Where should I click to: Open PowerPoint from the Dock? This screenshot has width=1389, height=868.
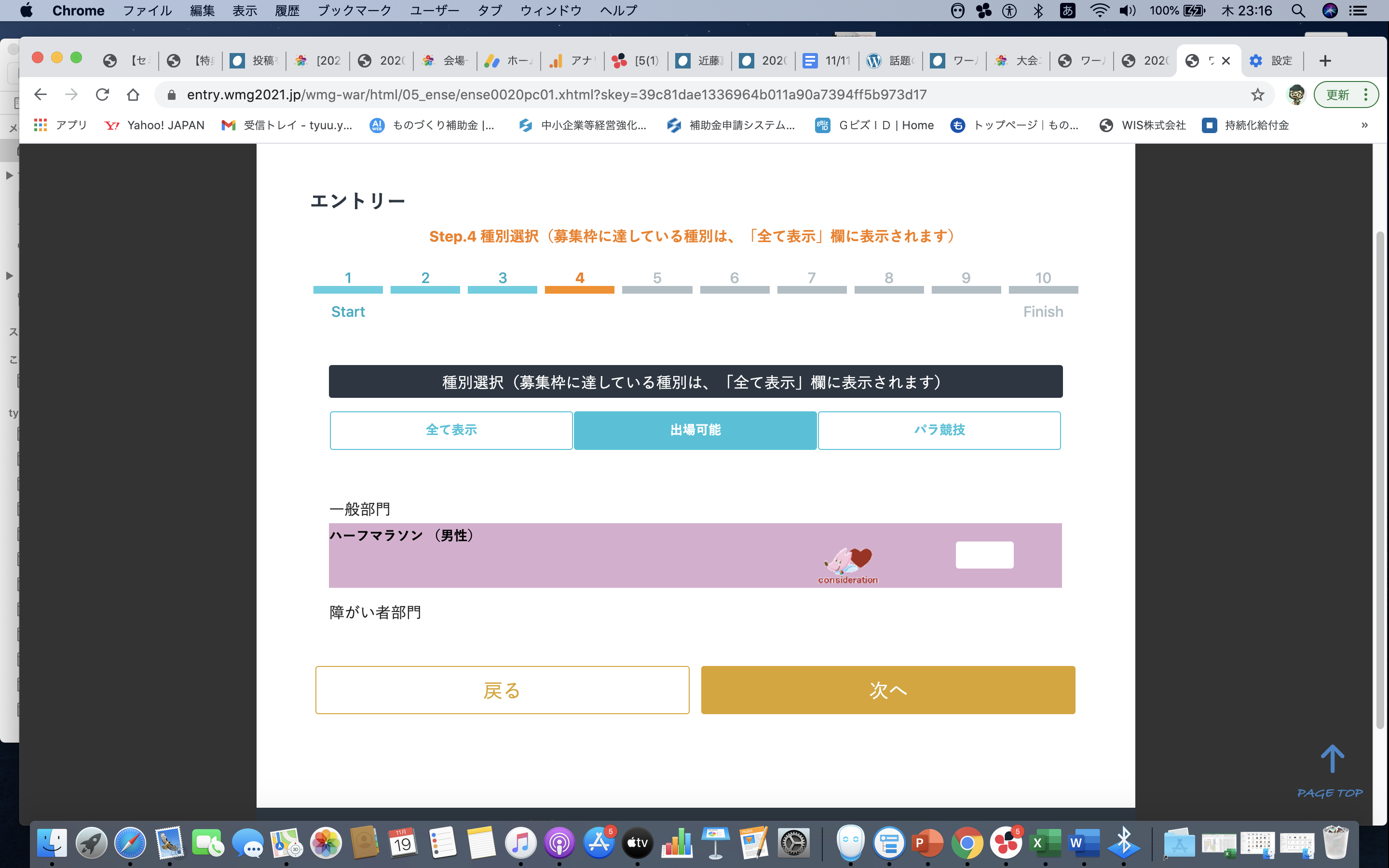(x=927, y=843)
